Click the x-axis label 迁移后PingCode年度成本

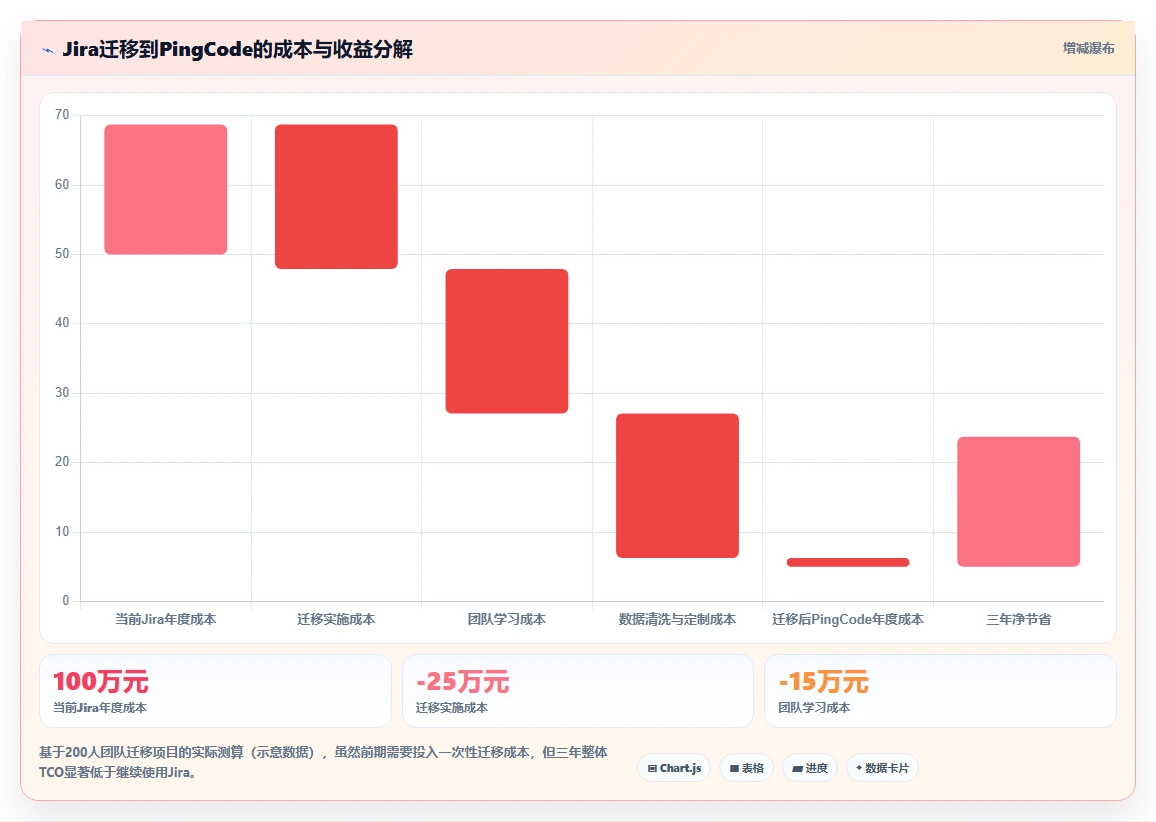coord(848,619)
